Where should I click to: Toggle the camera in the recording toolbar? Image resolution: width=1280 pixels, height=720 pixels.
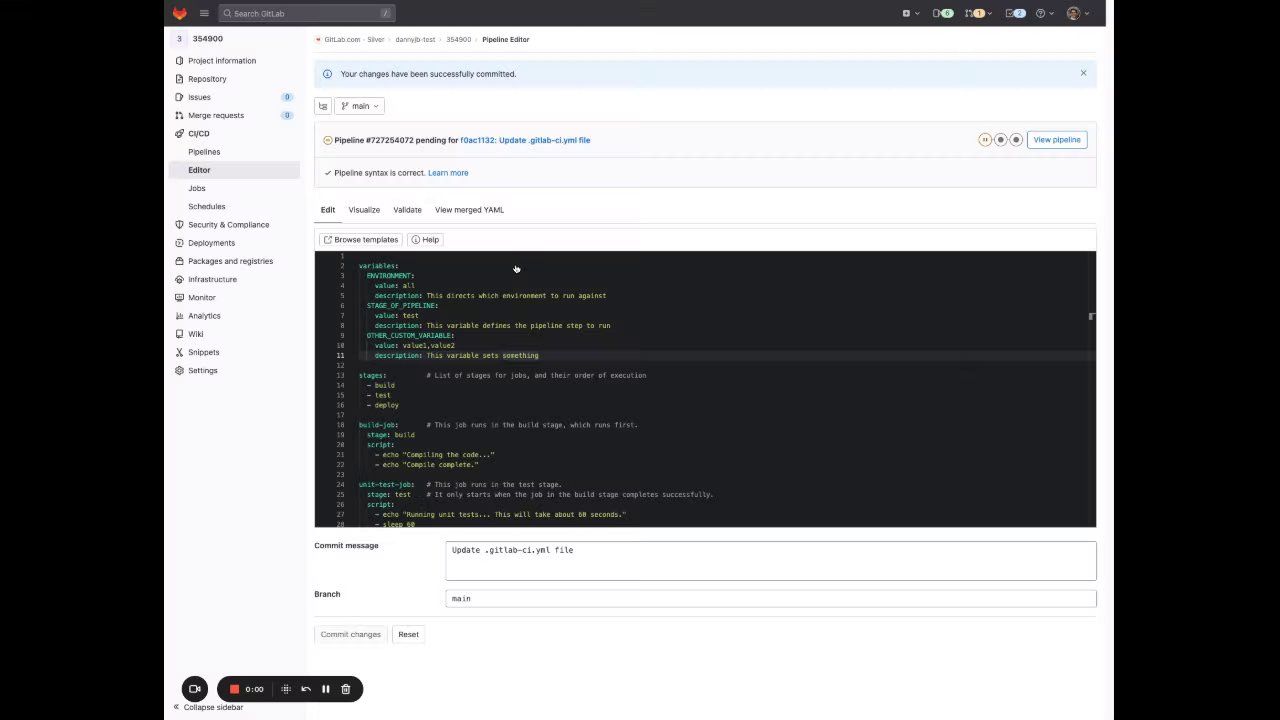tap(195, 689)
